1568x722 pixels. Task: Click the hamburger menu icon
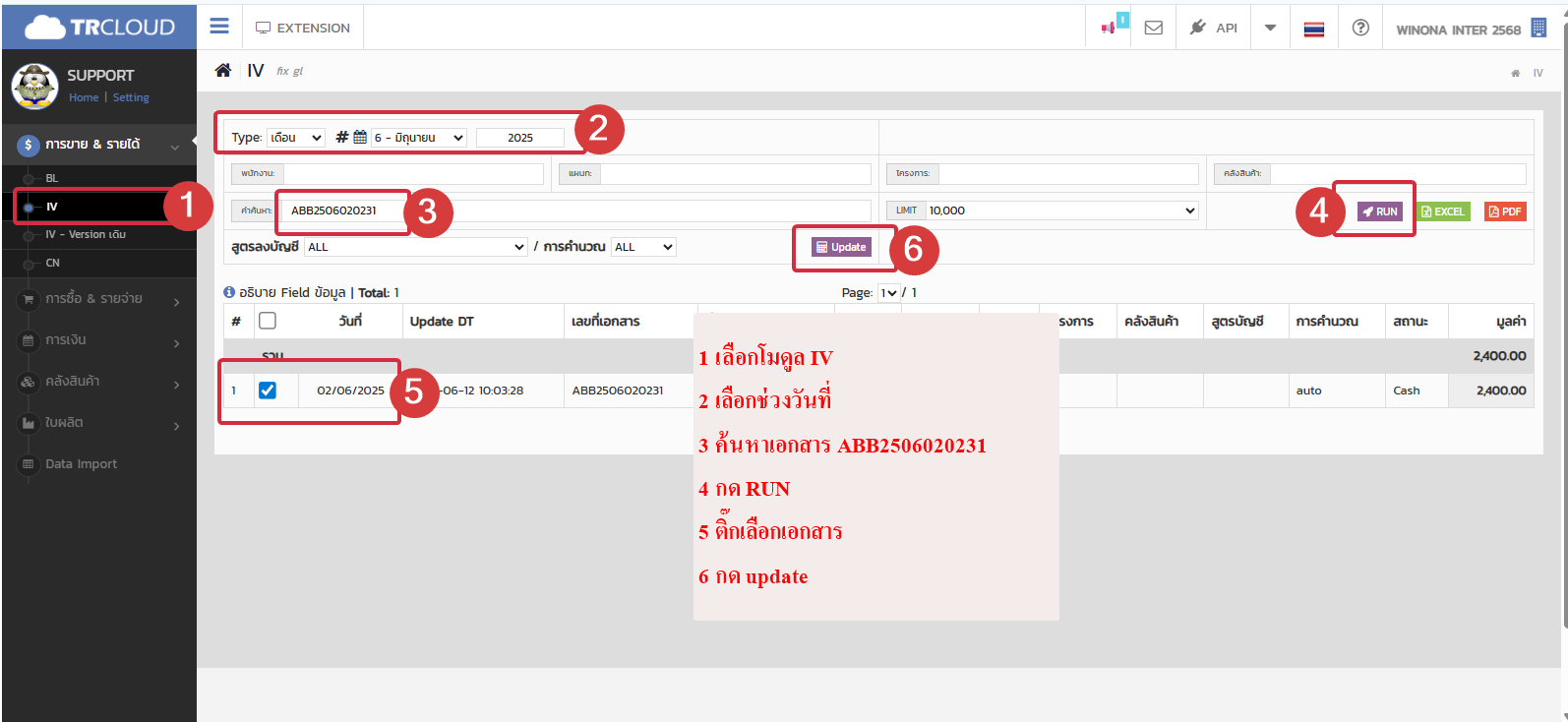pos(219,27)
